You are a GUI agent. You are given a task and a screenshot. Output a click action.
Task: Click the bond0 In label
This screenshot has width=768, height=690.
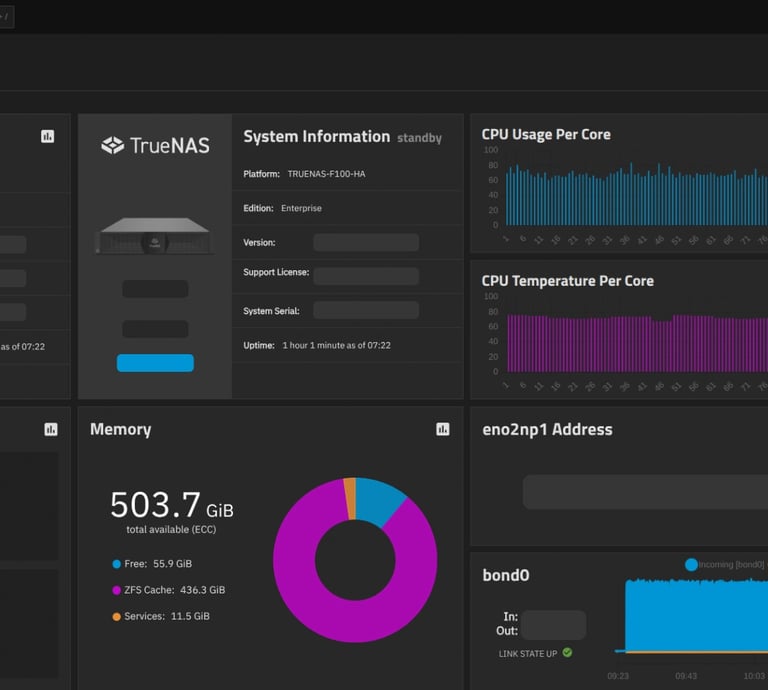510,617
